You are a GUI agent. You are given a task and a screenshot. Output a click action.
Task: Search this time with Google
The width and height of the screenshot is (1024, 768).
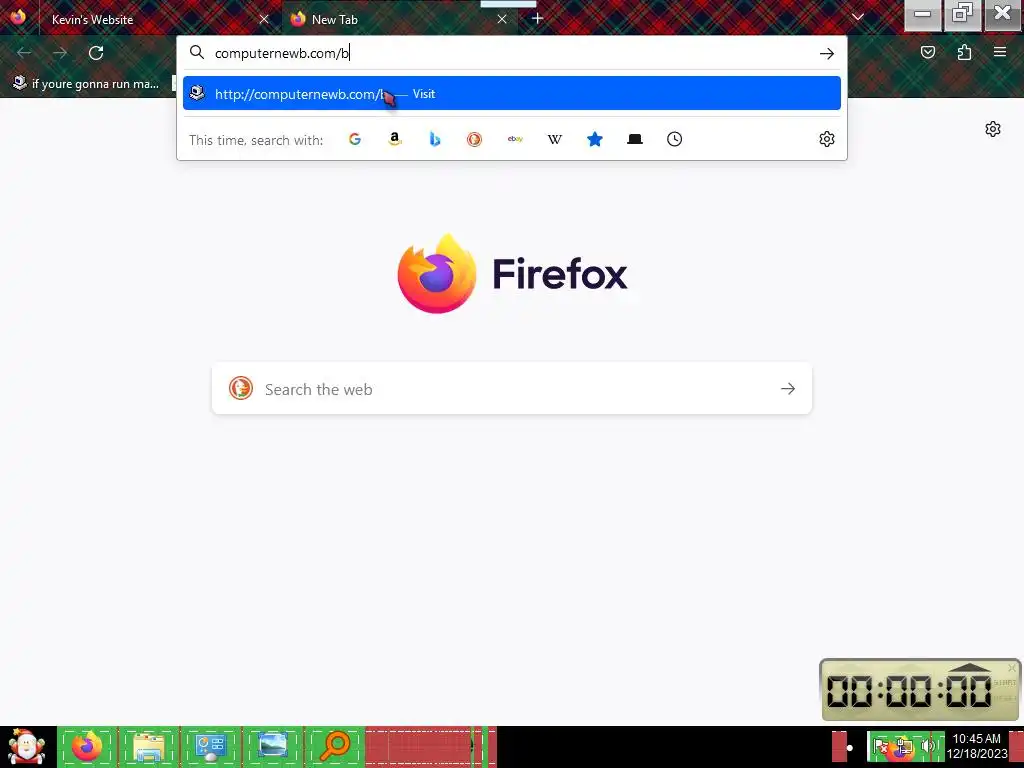355,139
